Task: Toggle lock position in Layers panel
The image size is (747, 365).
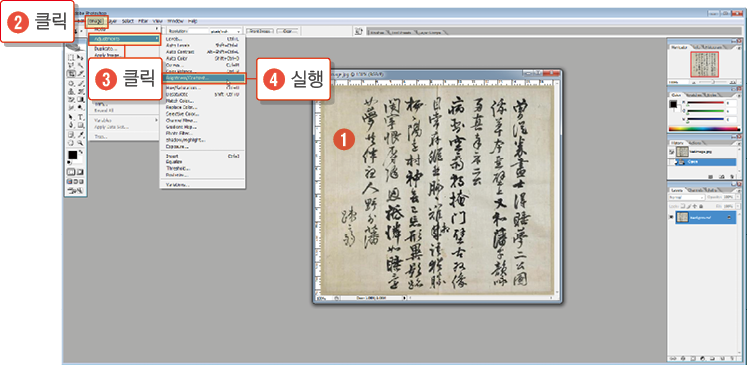Action: click(695, 206)
